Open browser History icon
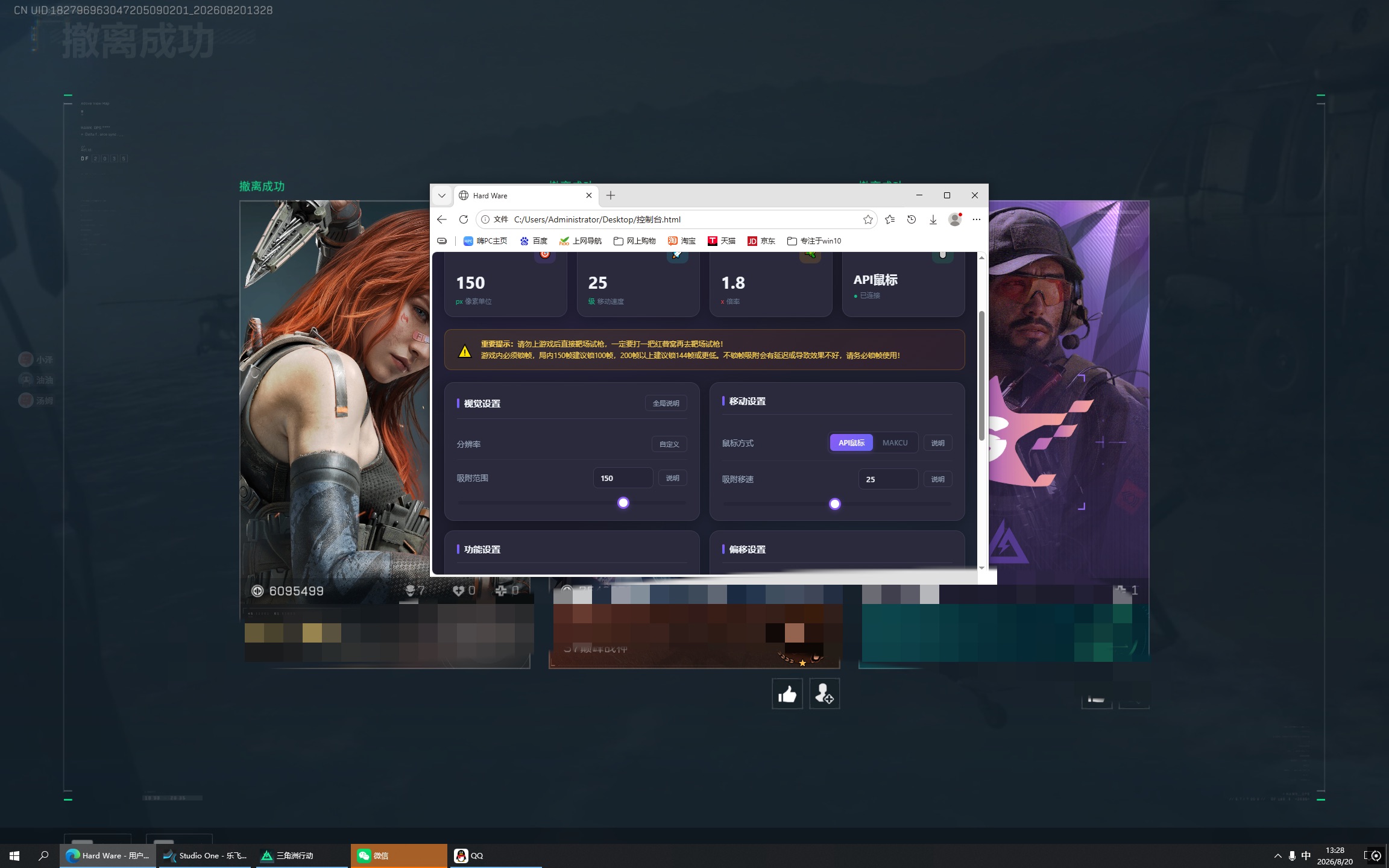 point(912,219)
